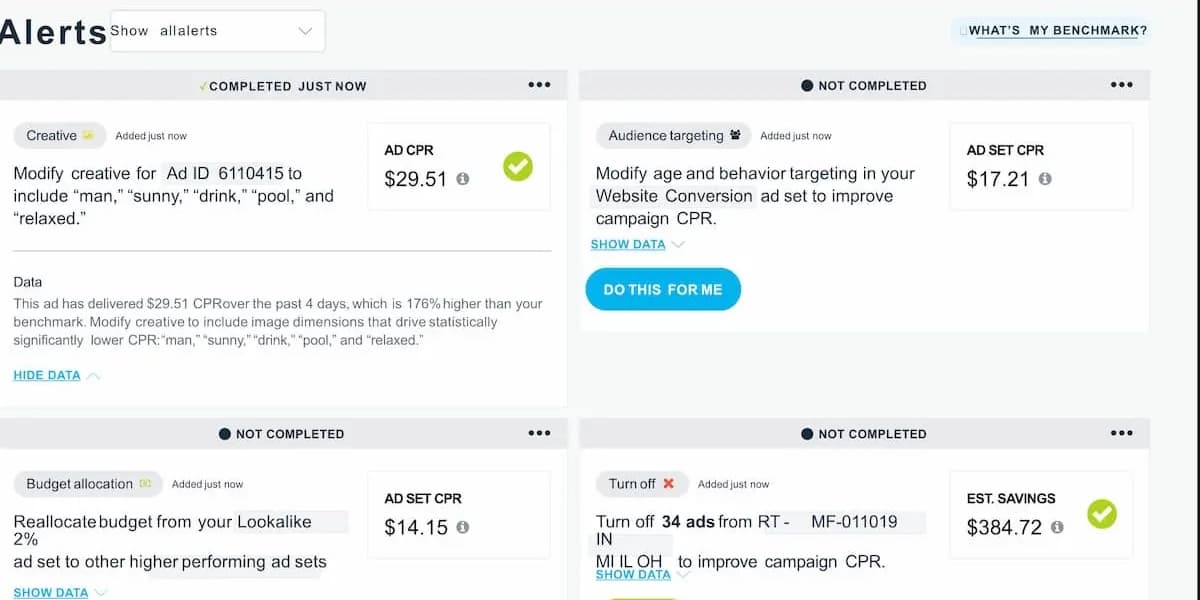Toggle NOT COMPLETED status on Audience targeting card
The image size is (1200, 600).
864,86
